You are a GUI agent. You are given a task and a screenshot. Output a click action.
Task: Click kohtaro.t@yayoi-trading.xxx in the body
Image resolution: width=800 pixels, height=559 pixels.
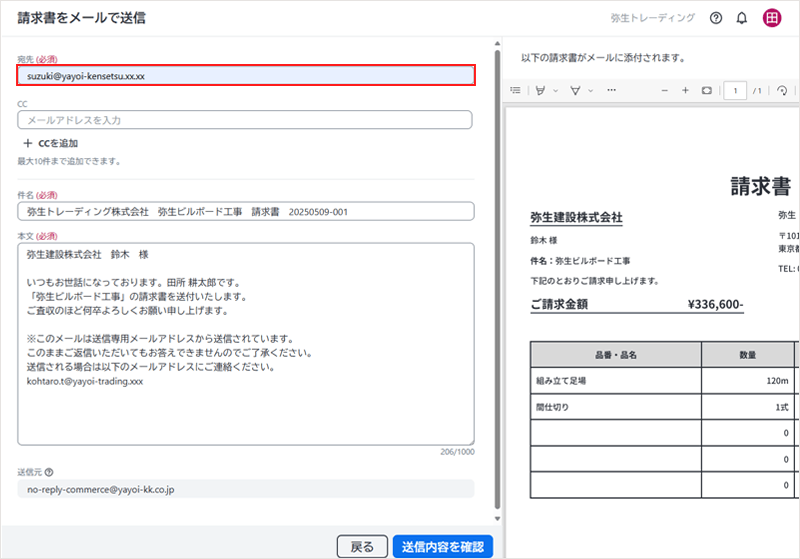point(85,381)
